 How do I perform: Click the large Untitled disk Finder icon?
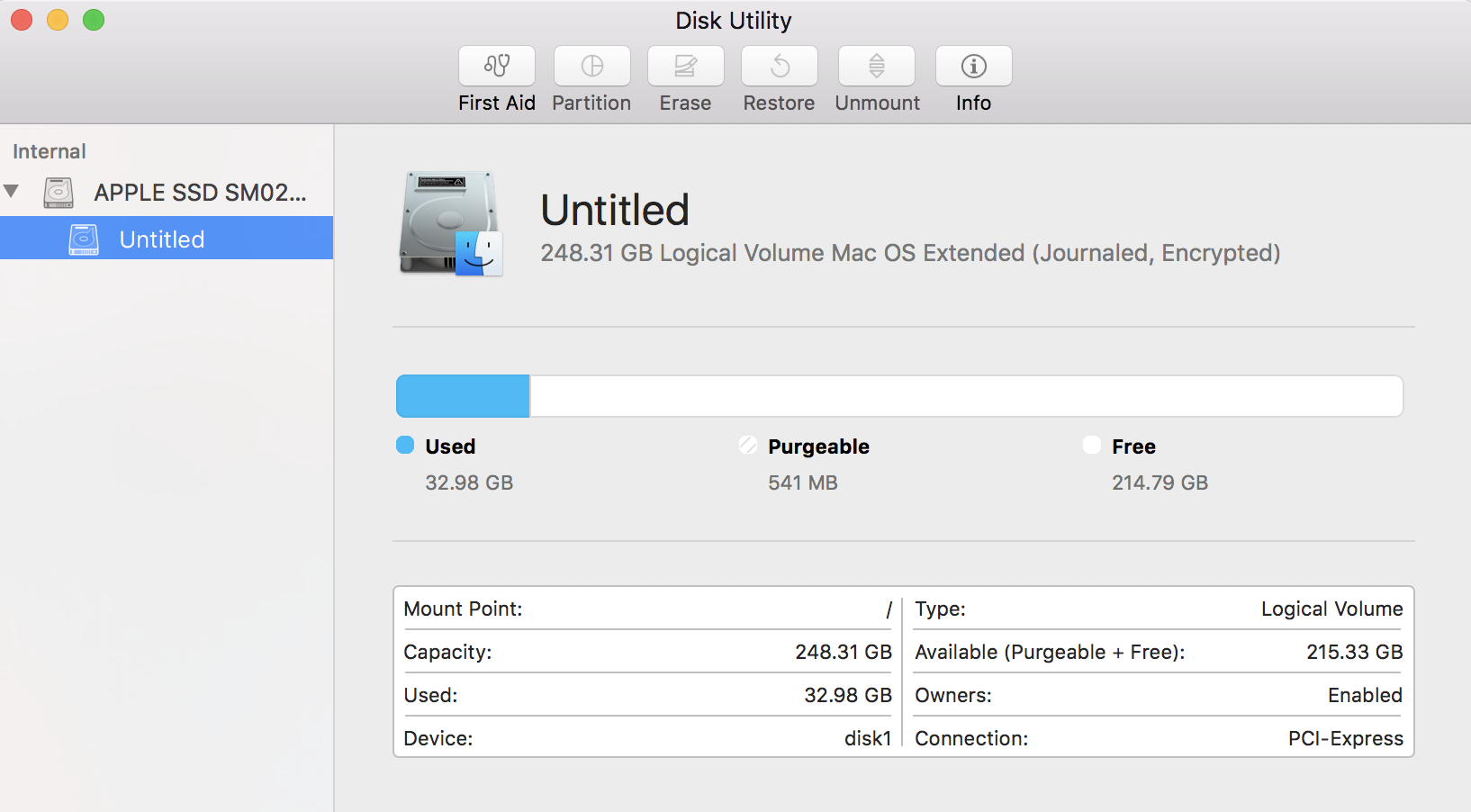pos(450,223)
